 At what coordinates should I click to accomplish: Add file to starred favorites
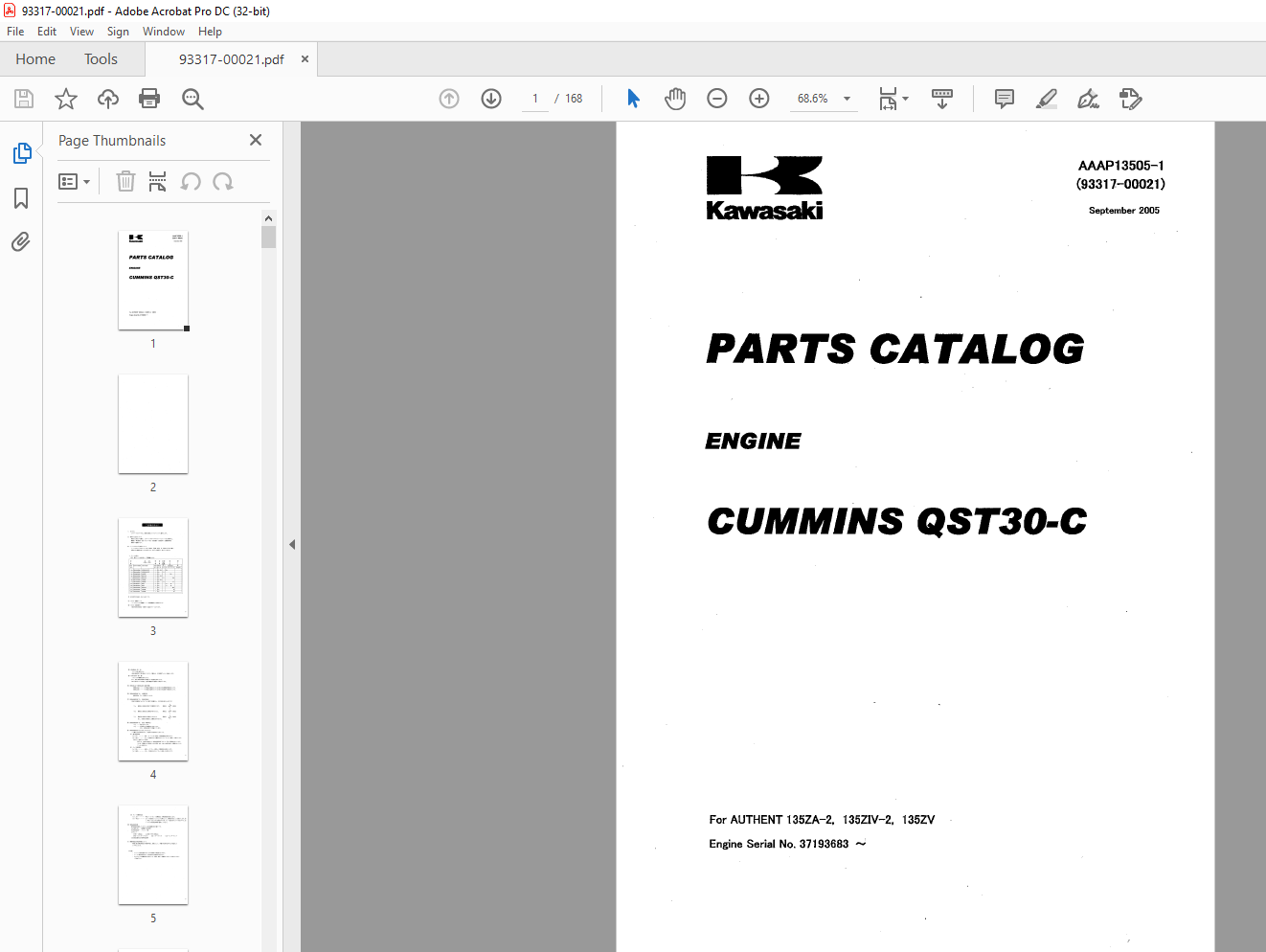tap(66, 99)
